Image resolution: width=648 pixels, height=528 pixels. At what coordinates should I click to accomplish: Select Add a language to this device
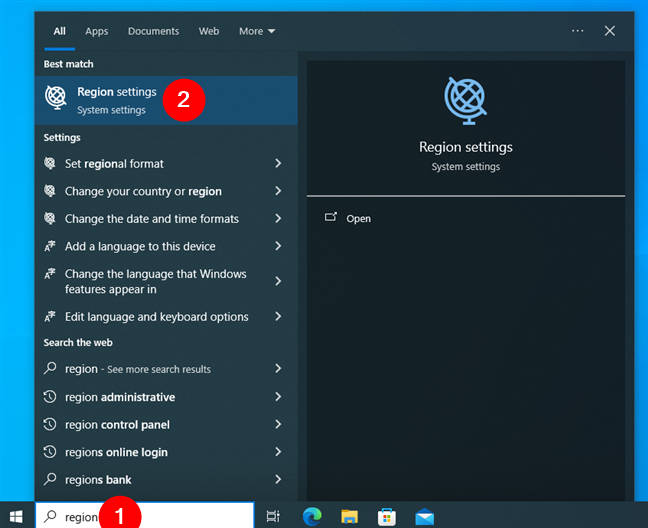(x=166, y=246)
